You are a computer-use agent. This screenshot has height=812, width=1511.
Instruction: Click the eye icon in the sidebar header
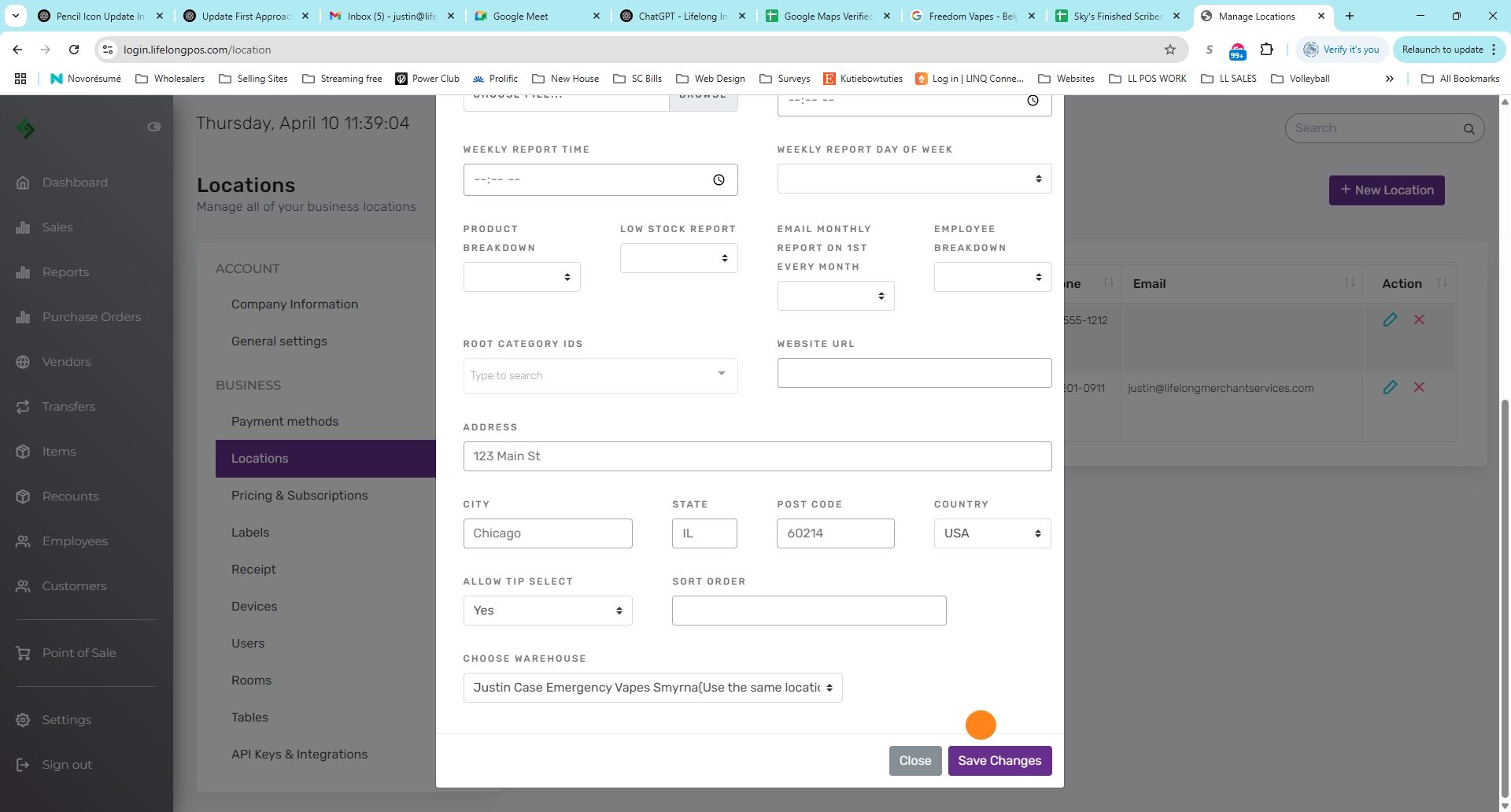[154, 127]
